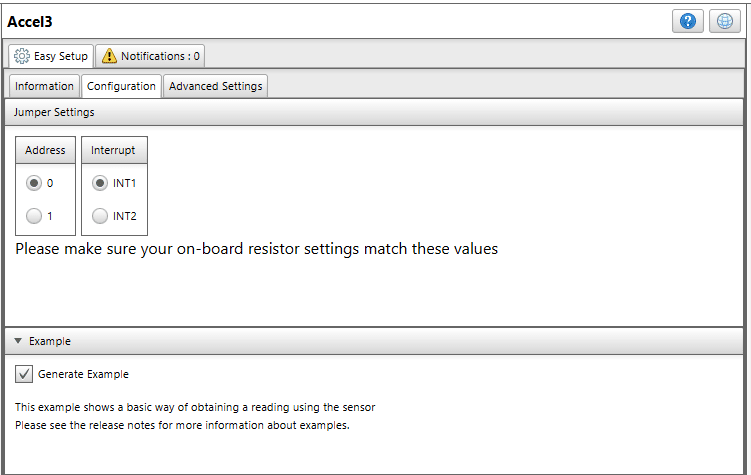Click the gear icon for Easy Setup
This screenshot has height=475, width=751.
point(22,56)
